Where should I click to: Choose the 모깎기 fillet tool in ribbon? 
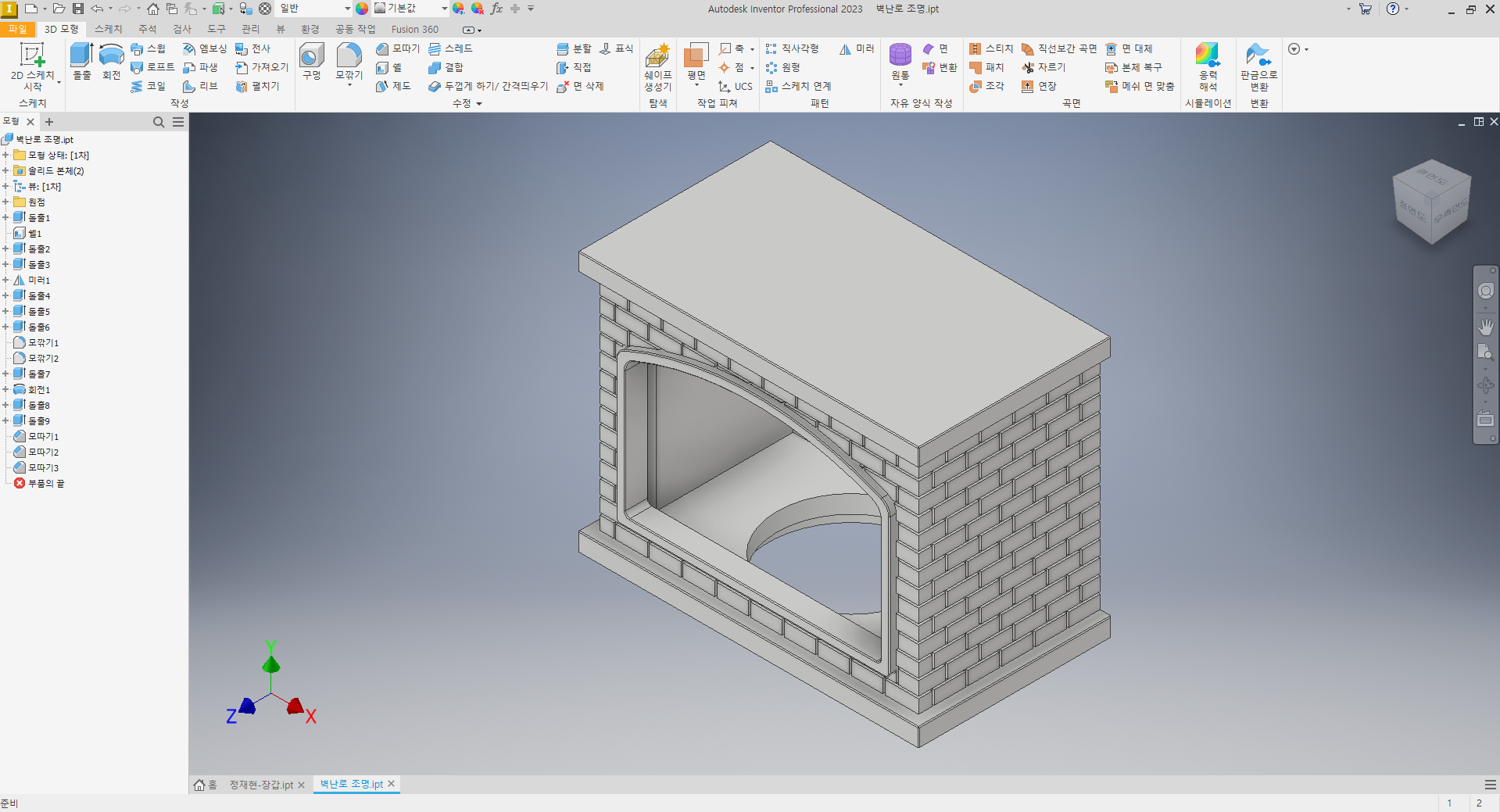pyautogui.click(x=349, y=62)
